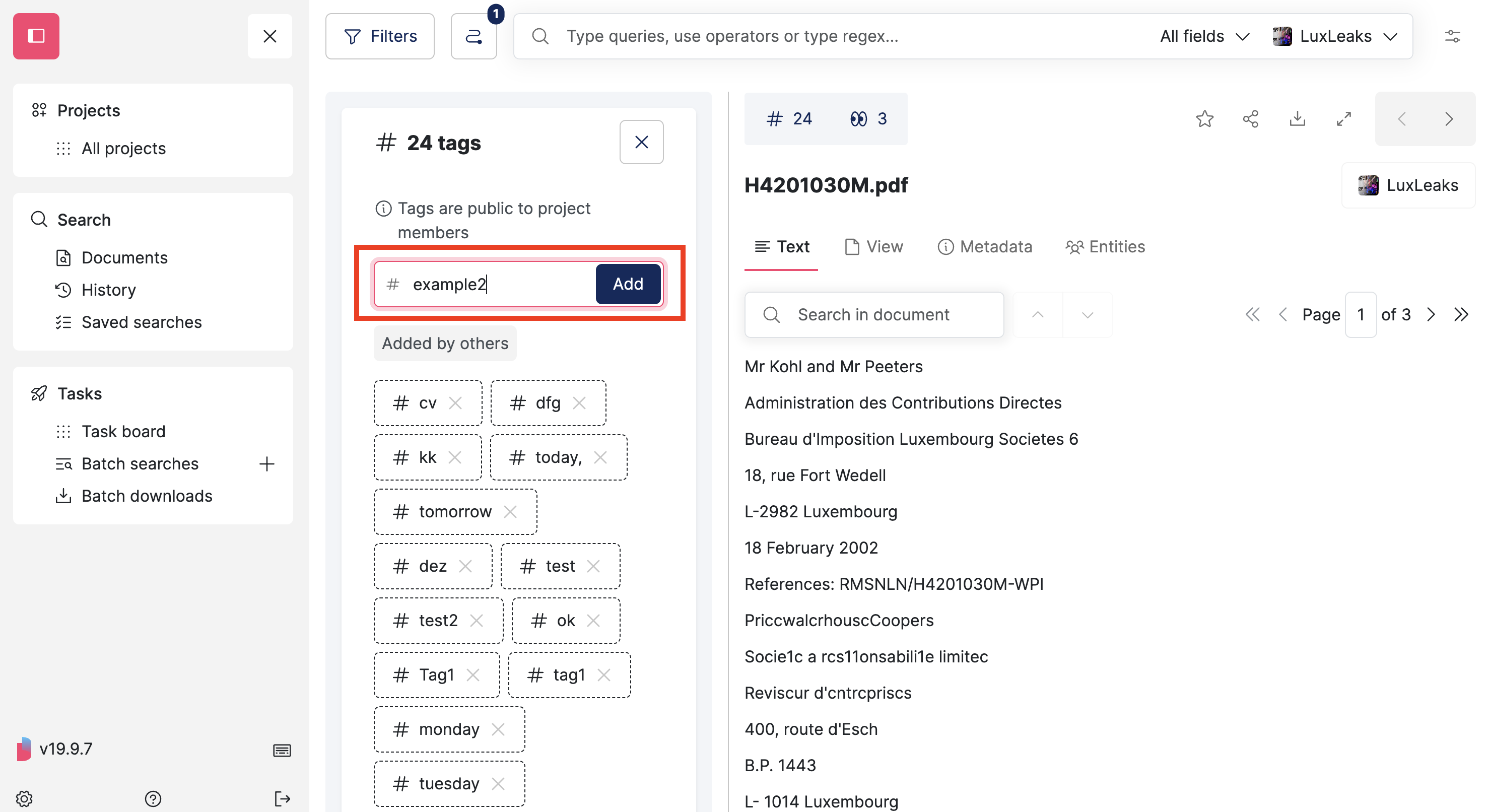Add a new batch search with the plus icon

pyautogui.click(x=266, y=463)
